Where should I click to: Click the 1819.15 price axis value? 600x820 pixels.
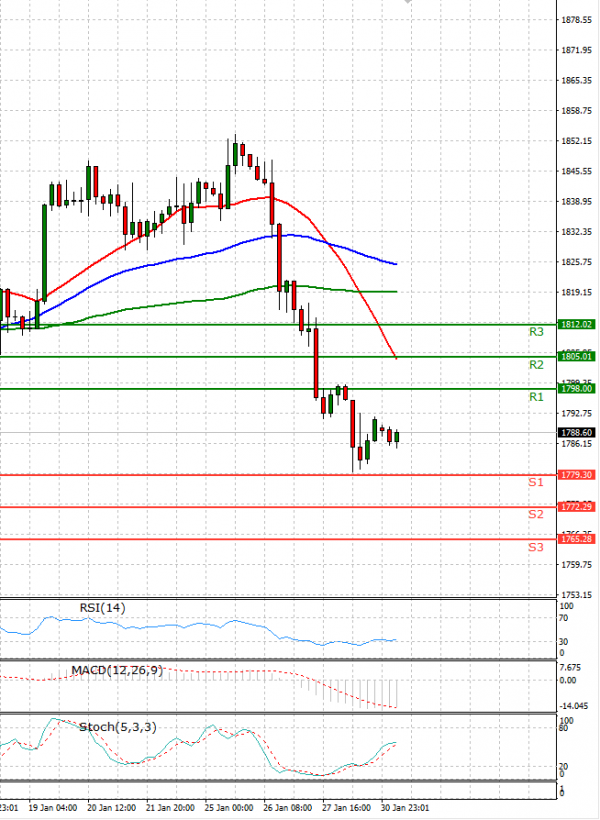[576, 292]
